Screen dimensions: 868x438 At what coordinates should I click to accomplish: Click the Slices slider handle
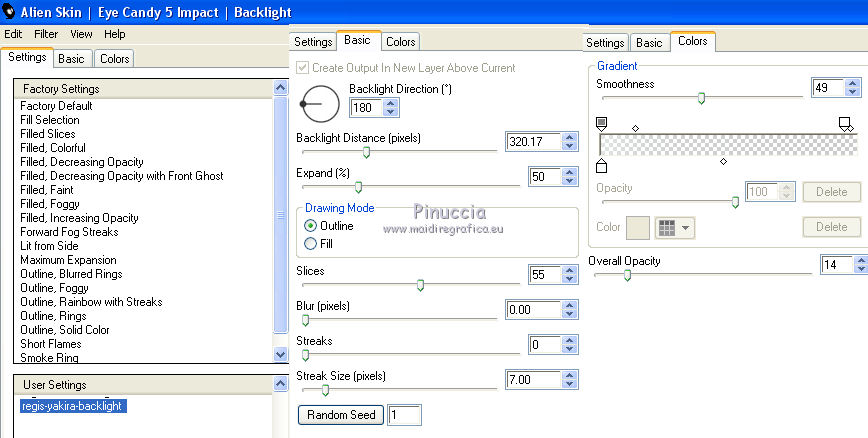tap(420, 285)
